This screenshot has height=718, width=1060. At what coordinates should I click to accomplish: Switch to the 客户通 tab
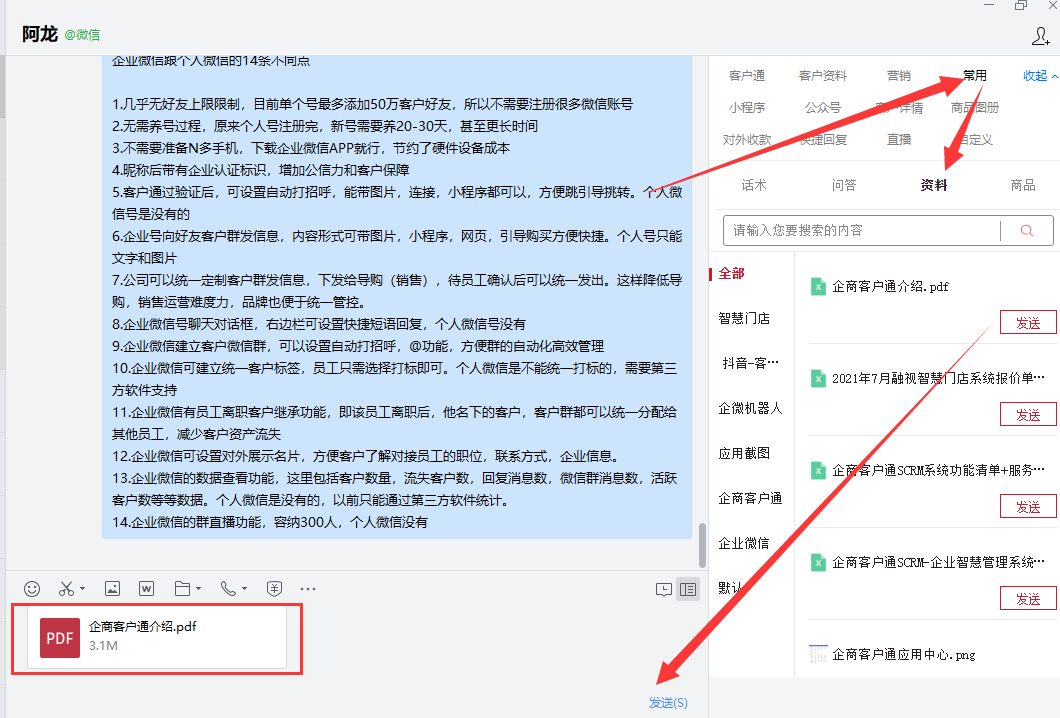click(746, 76)
